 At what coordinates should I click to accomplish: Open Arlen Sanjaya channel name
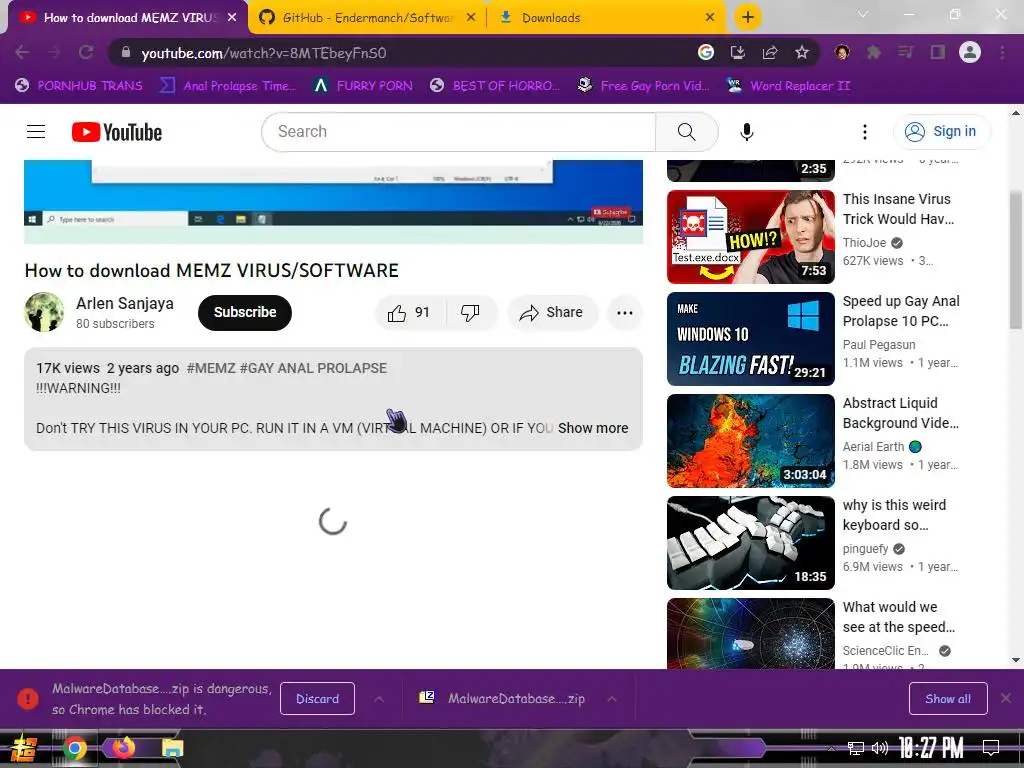(125, 304)
